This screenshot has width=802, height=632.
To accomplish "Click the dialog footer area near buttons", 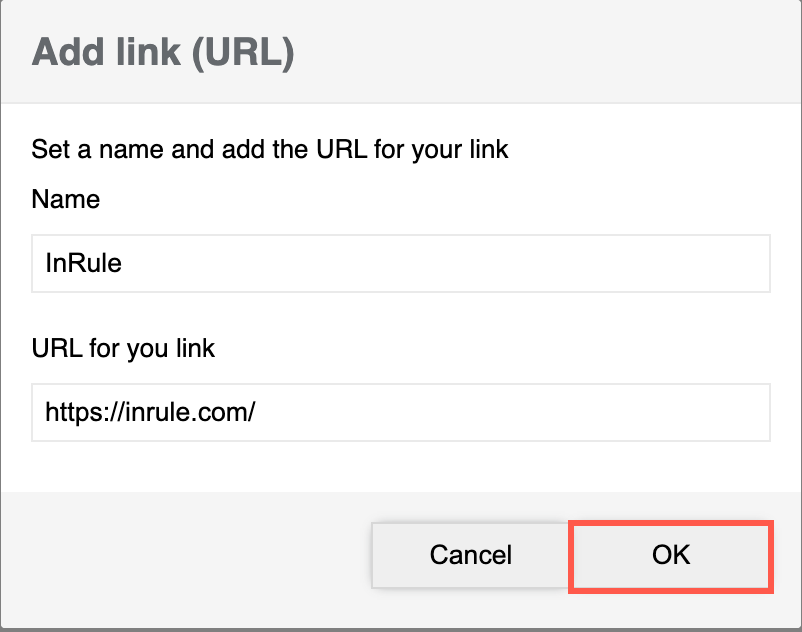I will [200, 556].
